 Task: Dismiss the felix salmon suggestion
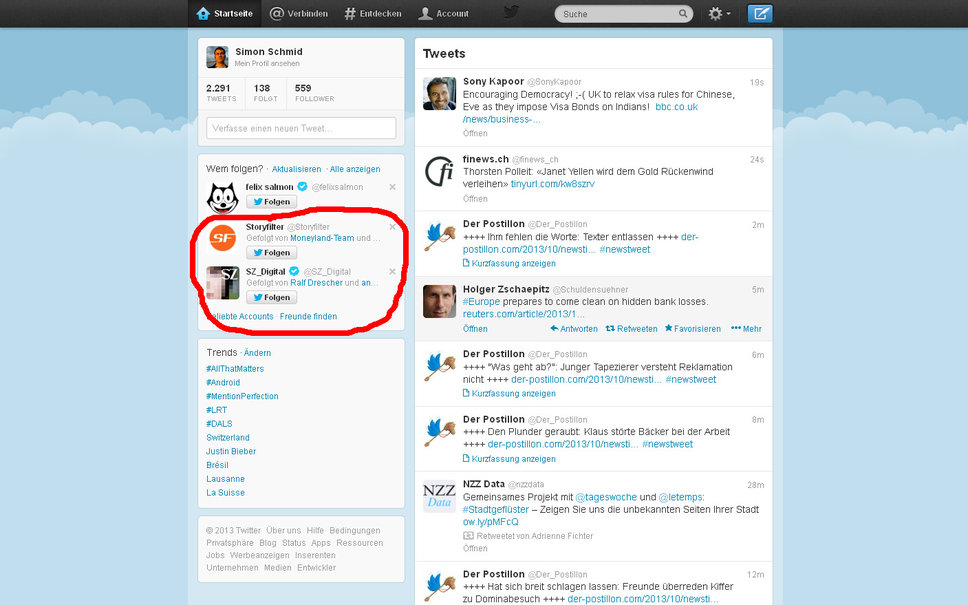tap(392, 187)
